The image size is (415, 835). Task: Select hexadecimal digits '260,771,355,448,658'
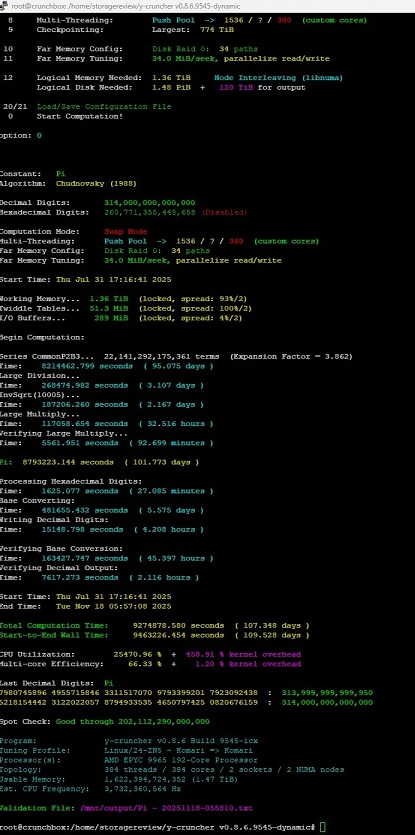click(x=150, y=212)
